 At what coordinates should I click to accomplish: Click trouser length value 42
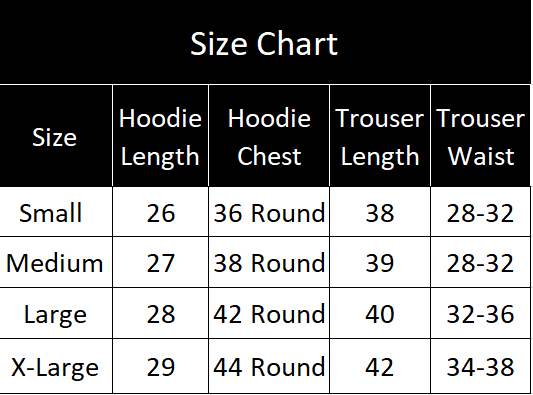click(x=380, y=366)
